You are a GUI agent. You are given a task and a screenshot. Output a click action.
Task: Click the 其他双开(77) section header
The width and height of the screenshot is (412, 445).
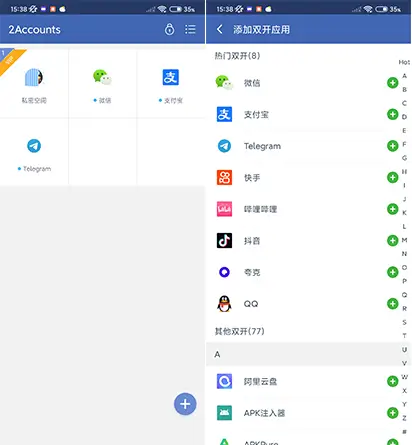pos(239,331)
